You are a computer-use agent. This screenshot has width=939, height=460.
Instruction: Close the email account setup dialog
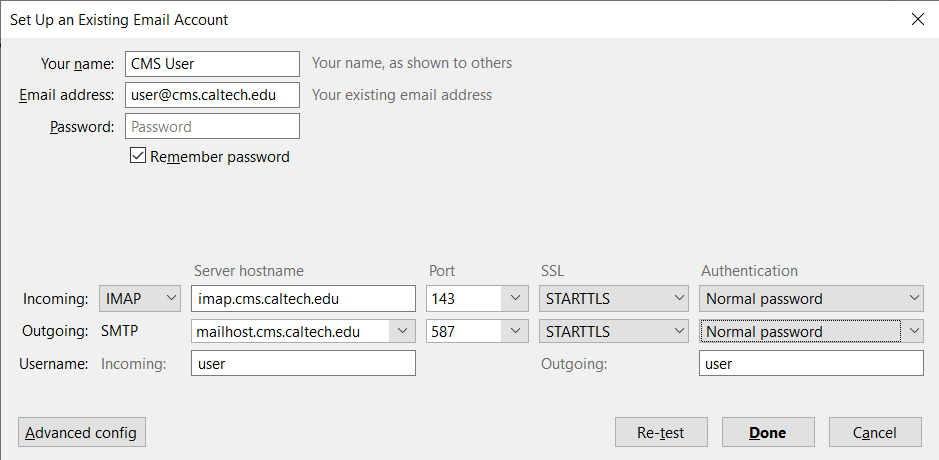[917, 19]
